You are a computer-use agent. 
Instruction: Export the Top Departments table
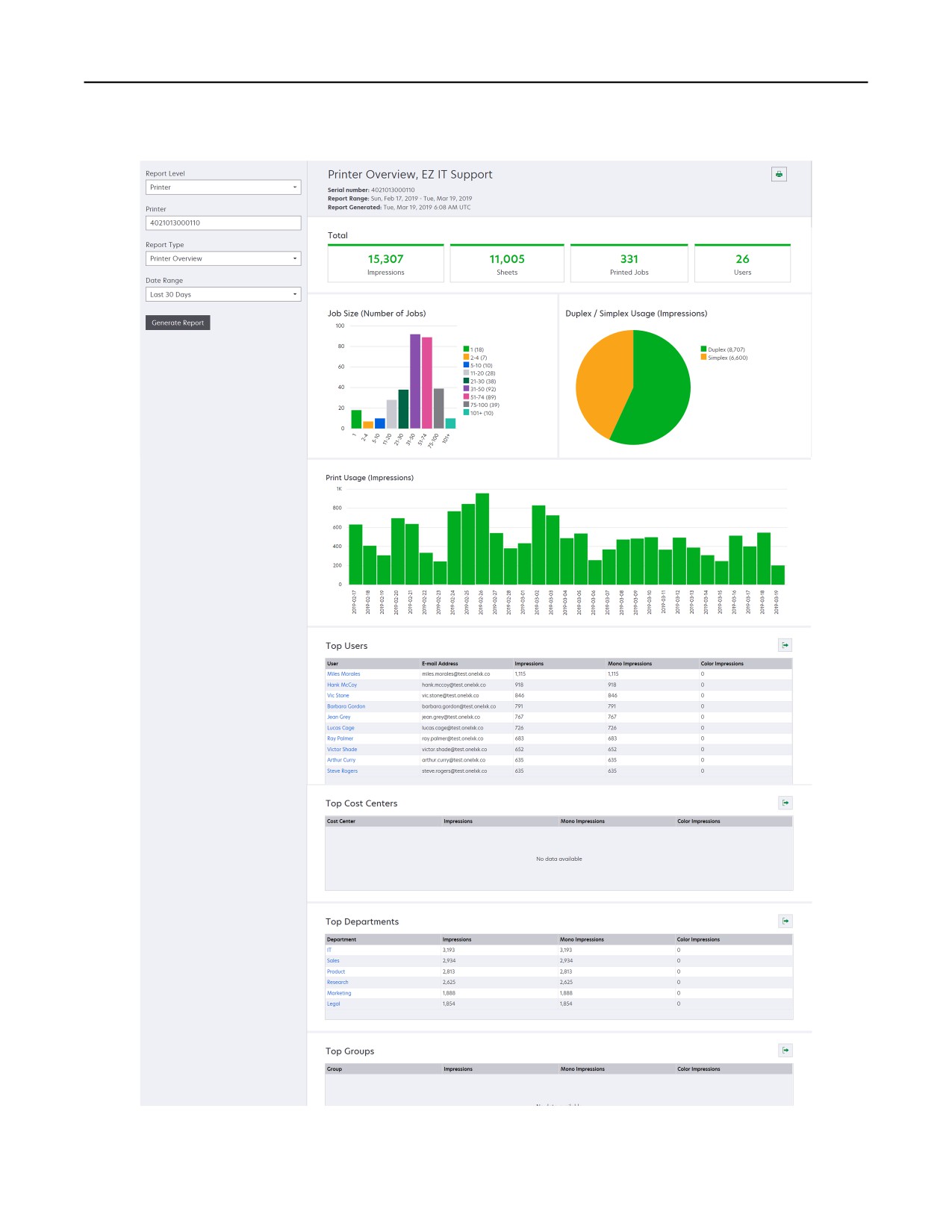pyautogui.click(x=785, y=921)
